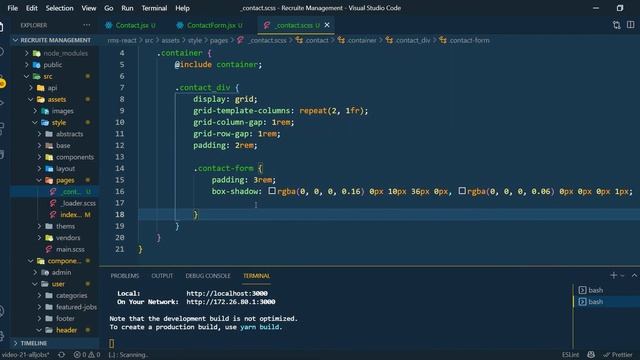Switch to TERMINAL panel tab
This screenshot has width=640, height=360.
pos(256,276)
